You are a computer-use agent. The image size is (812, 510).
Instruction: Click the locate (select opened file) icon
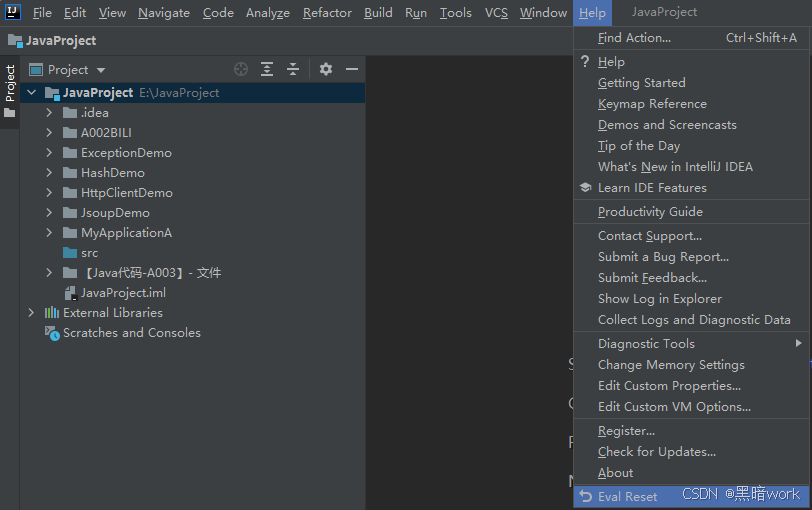point(241,69)
